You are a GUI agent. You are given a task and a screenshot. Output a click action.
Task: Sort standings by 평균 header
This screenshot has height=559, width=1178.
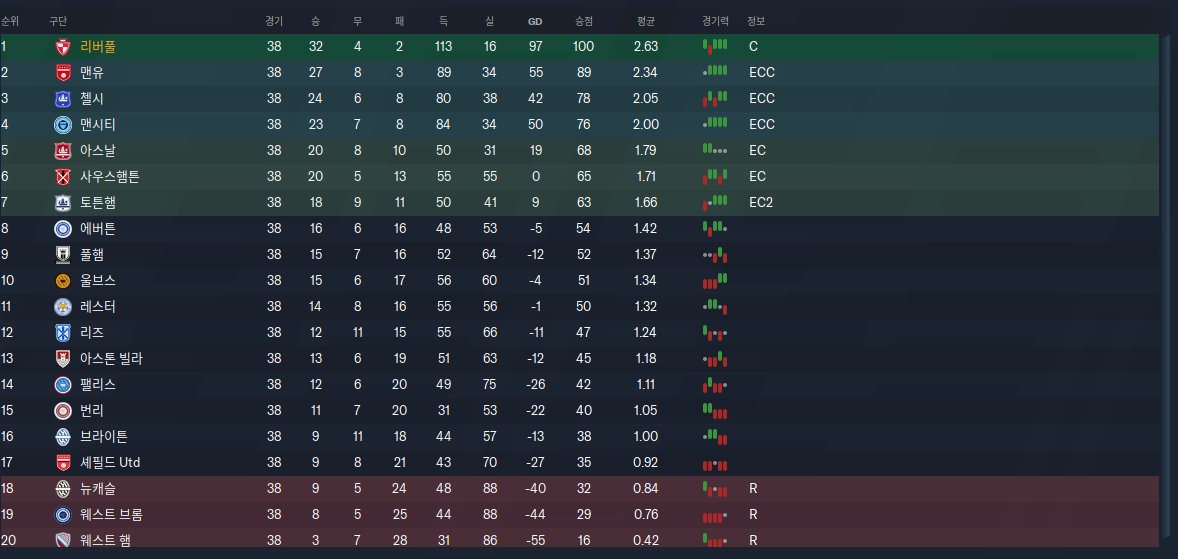click(x=645, y=21)
